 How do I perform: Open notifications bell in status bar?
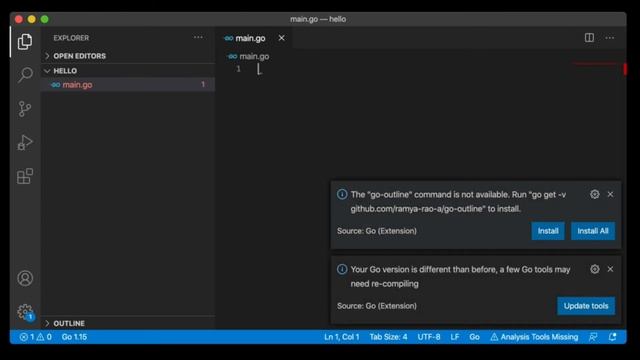(613, 337)
